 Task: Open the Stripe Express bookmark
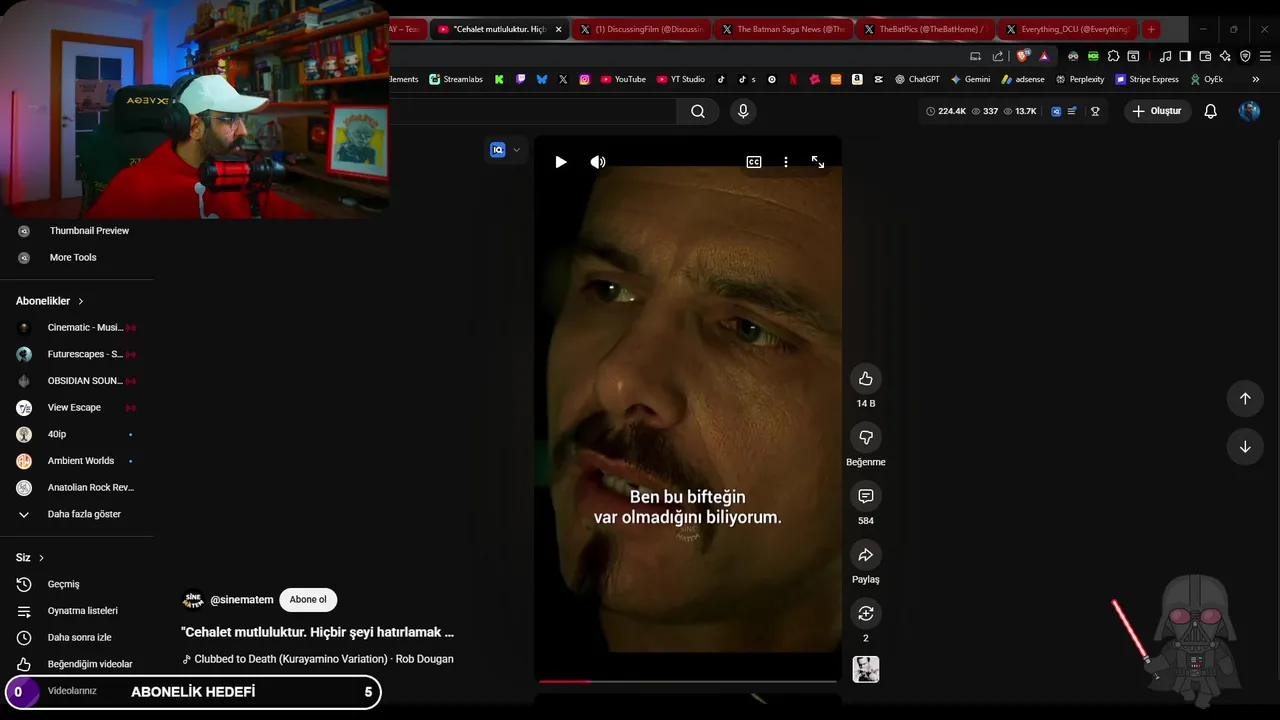point(1147,79)
